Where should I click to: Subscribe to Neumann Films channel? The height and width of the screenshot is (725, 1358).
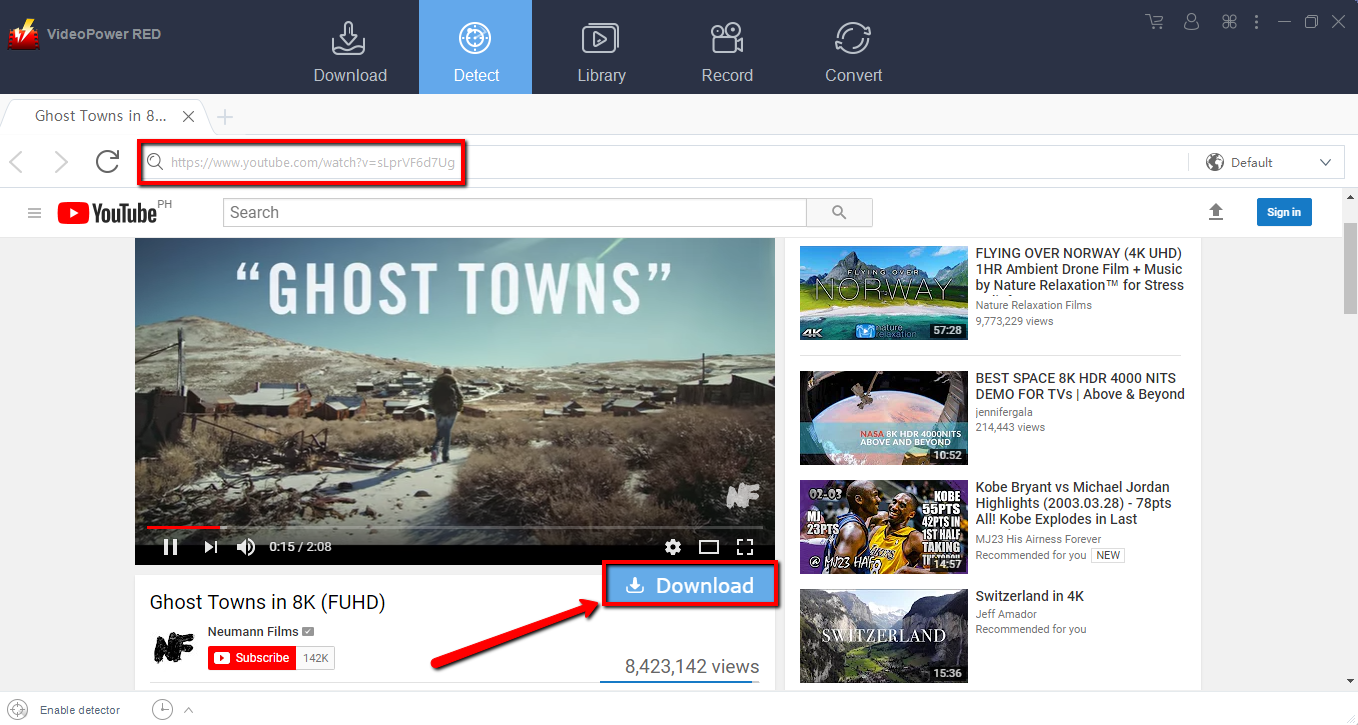coord(252,658)
